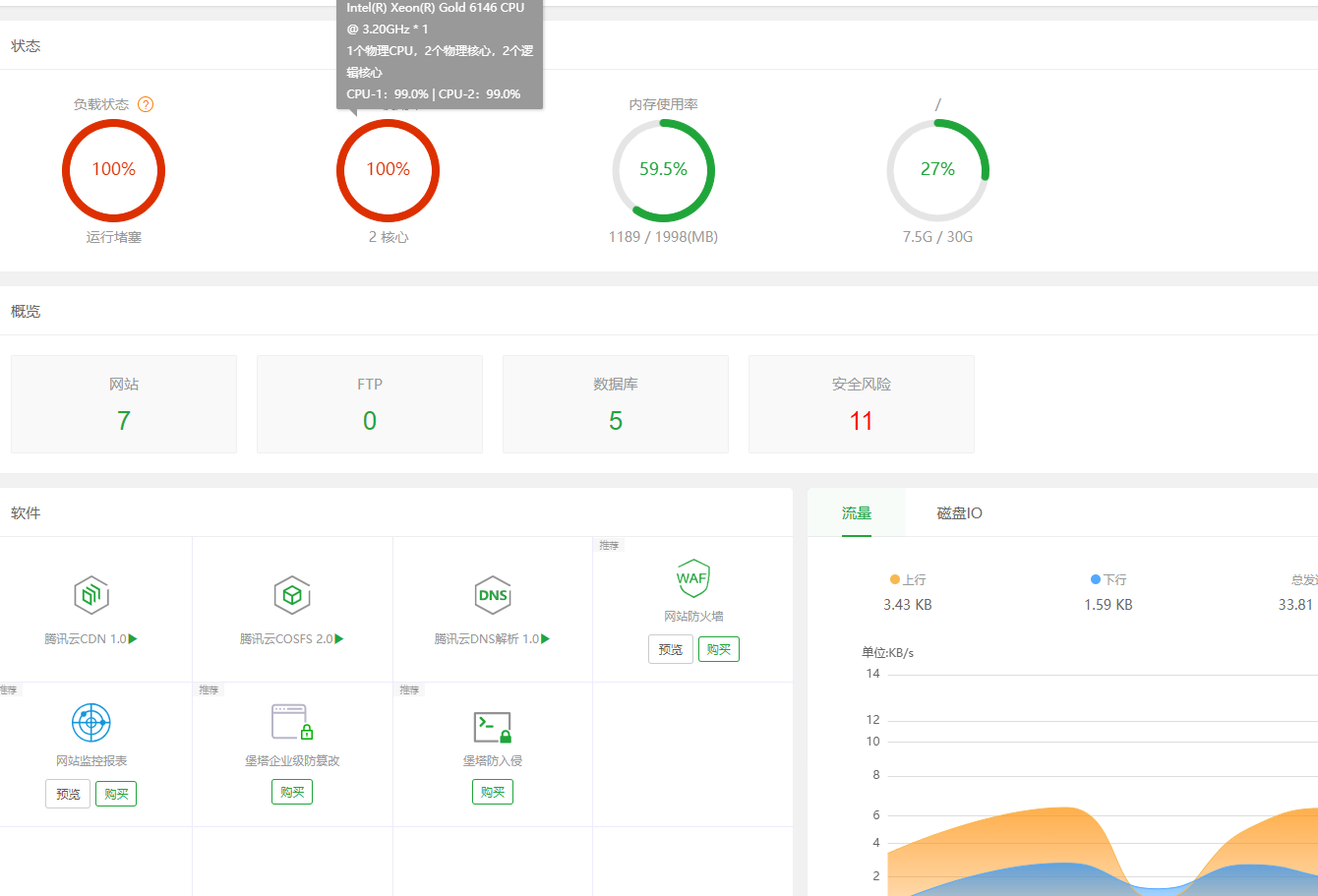Click the enterprise tamper-proof lock window icon
1318x896 pixels.
coord(292,722)
